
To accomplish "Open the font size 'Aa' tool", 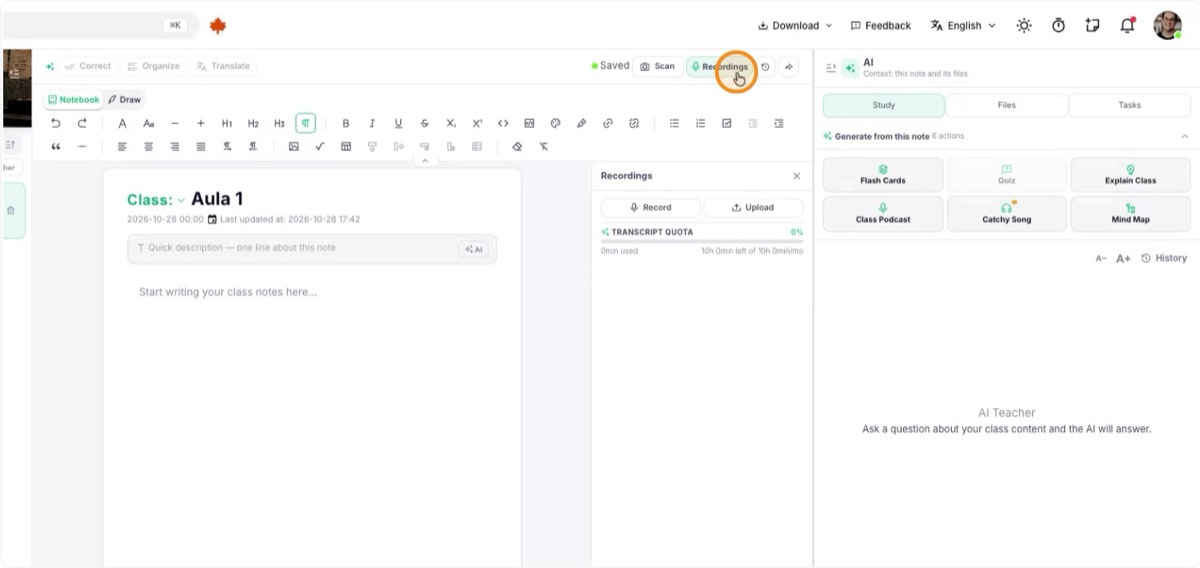I will tap(148, 123).
